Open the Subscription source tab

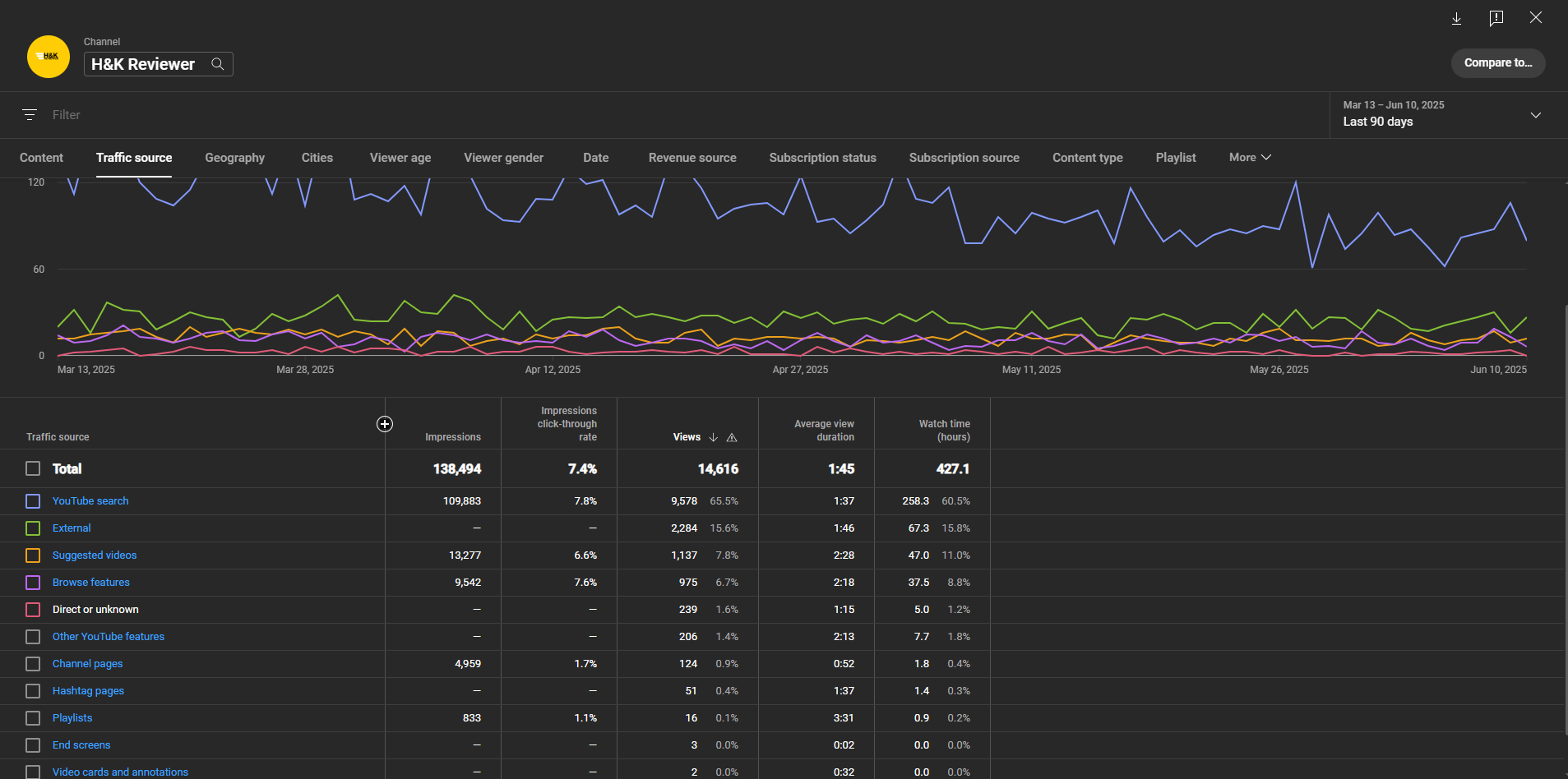click(964, 158)
